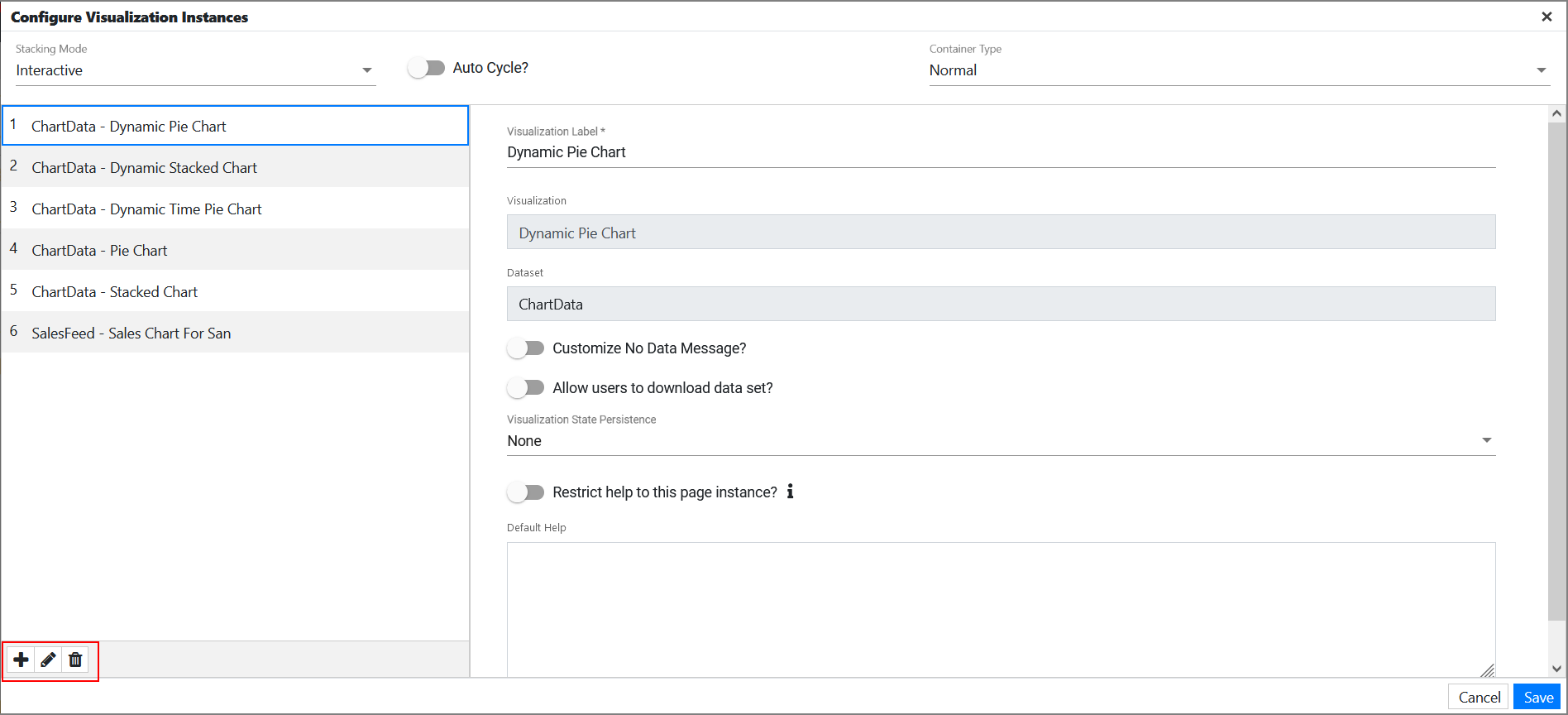The image size is (1568, 715).
Task: Click the plus icon to add instance
Action: 22,660
